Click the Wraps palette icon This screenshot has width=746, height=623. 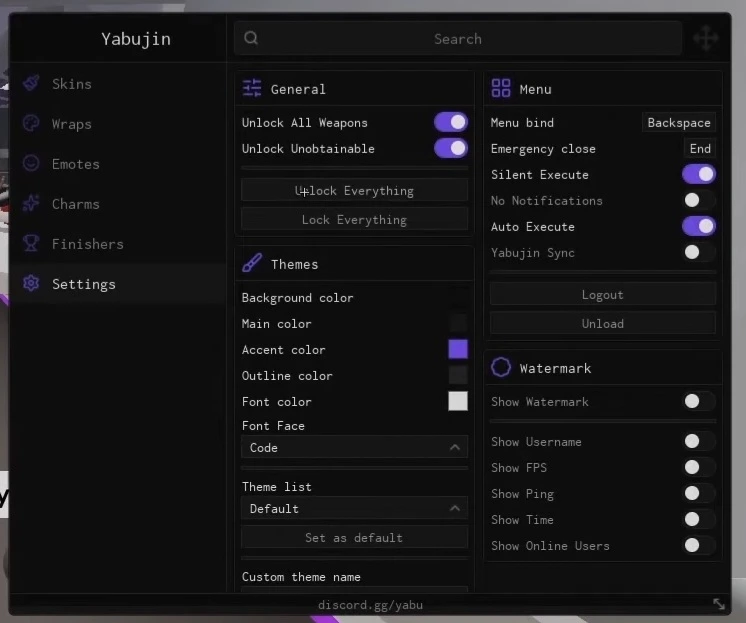[31, 123]
